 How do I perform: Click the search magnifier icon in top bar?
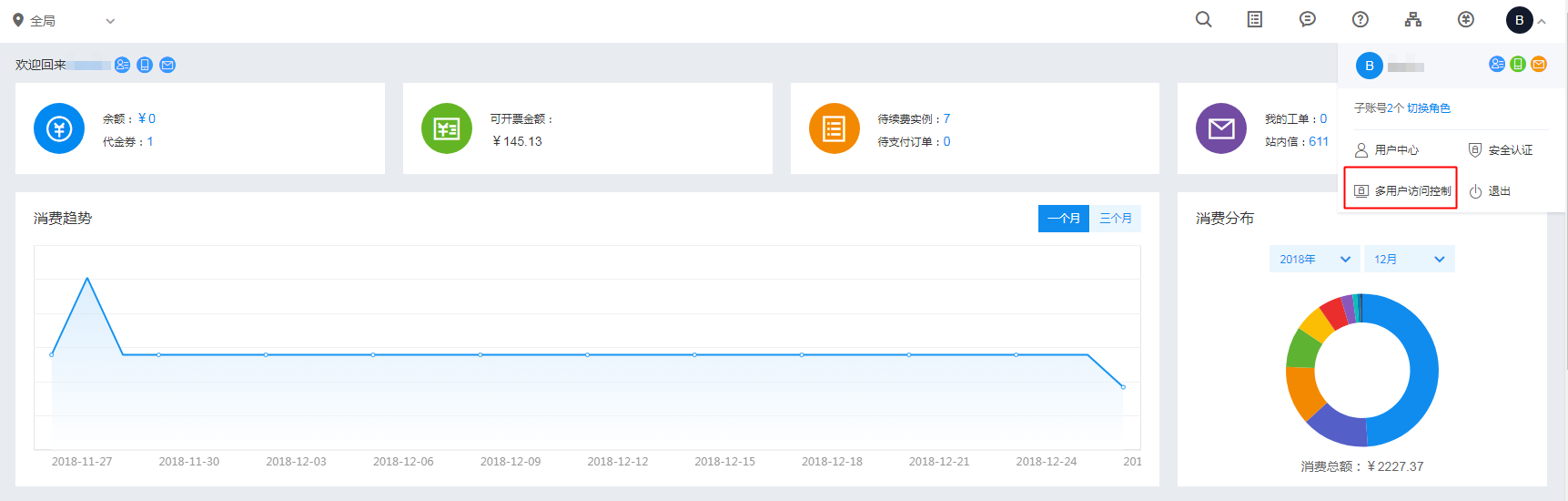1203,20
